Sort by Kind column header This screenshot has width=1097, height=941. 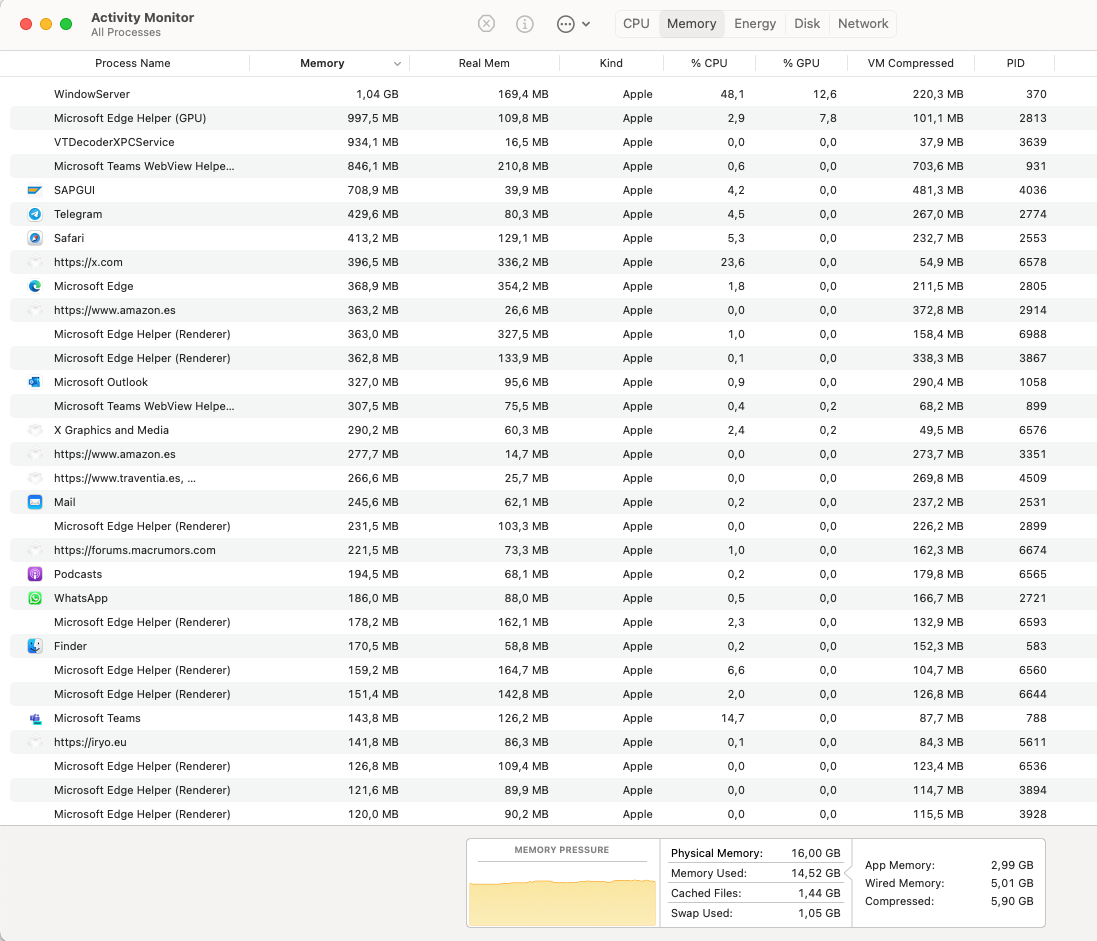point(611,63)
